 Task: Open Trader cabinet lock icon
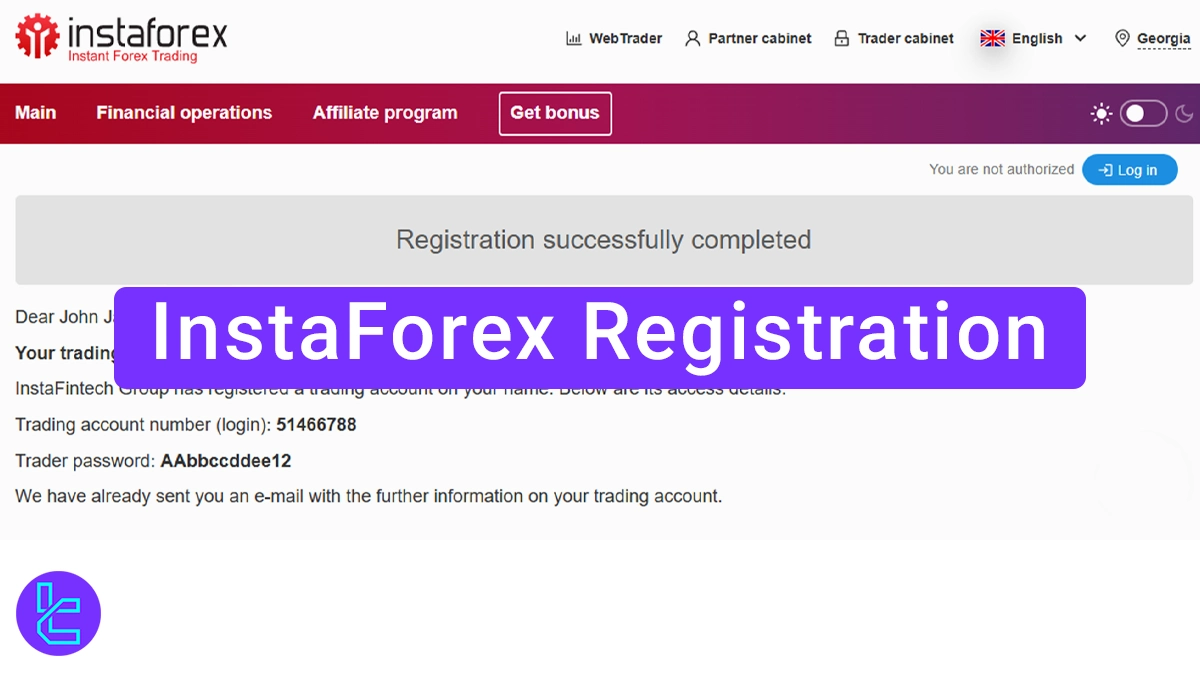pos(842,38)
